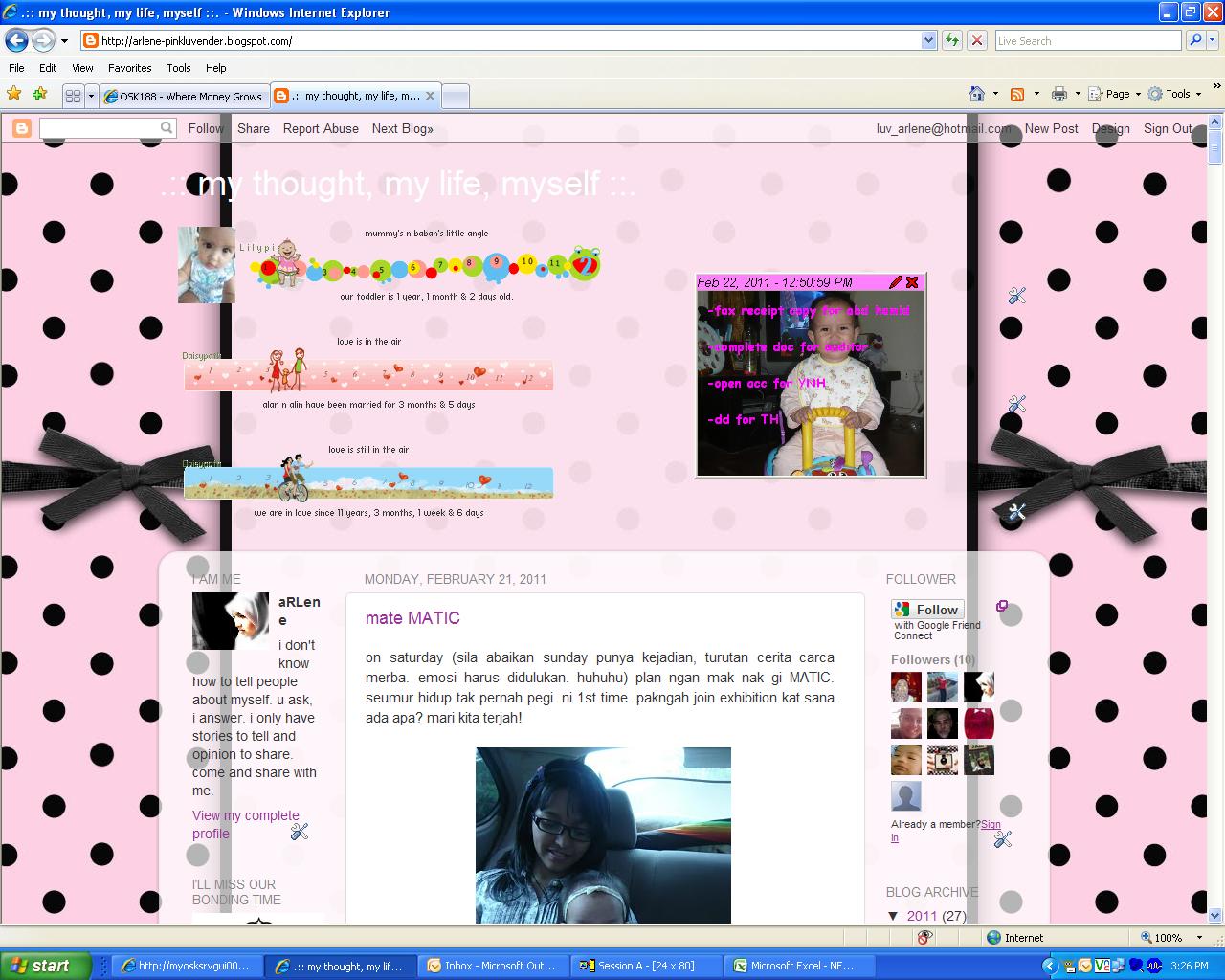The height and width of the screenshot is (980, 1225).
Task: Open a new blank tab
Action: pyautogui.click(x=457, y=96)
